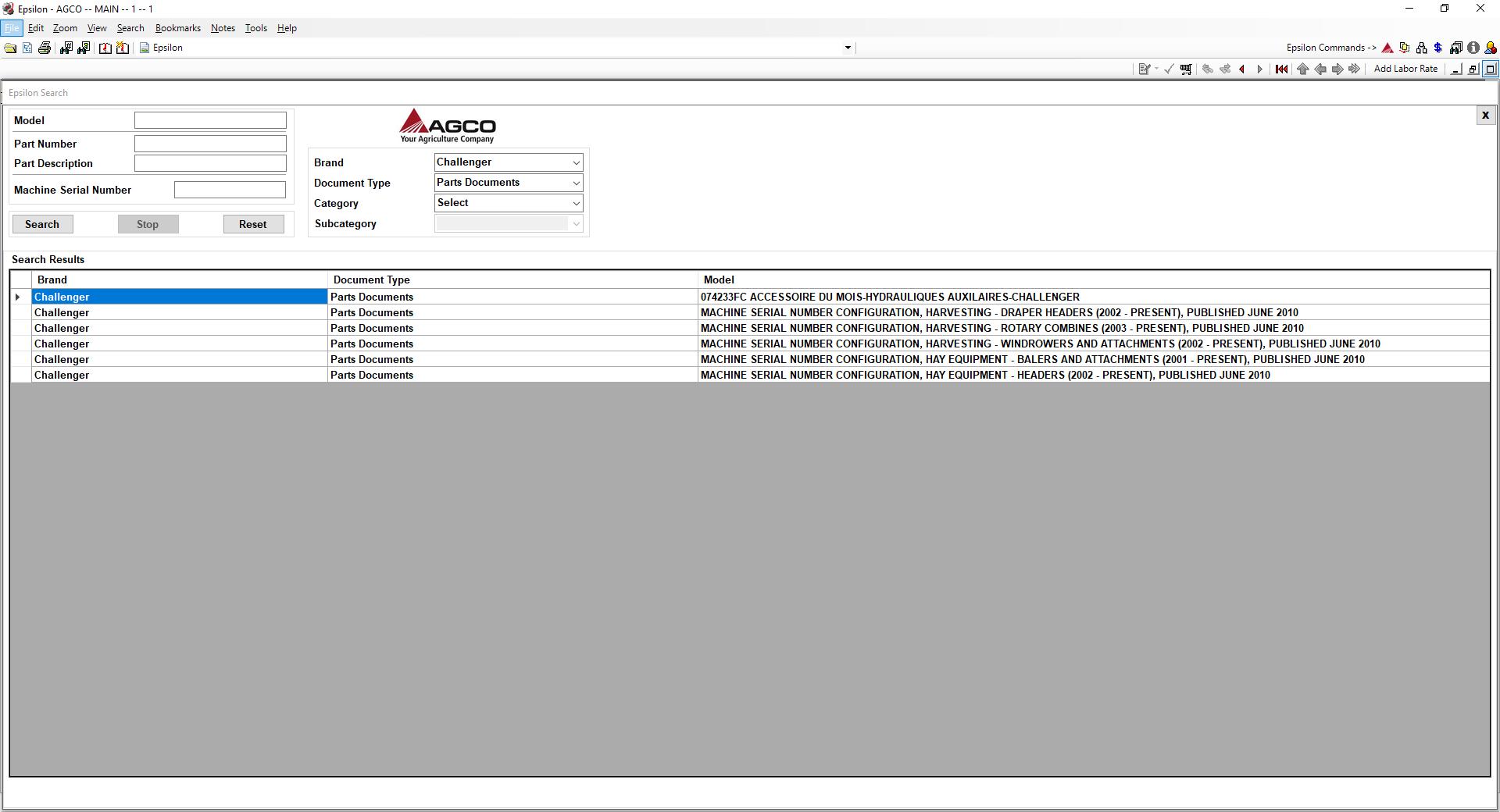The height and width of the screenshot is (812, 1500).
Task: Select the WINDROWERS AND ATTACHMENTS configuration row
Action: click(750, 344)
